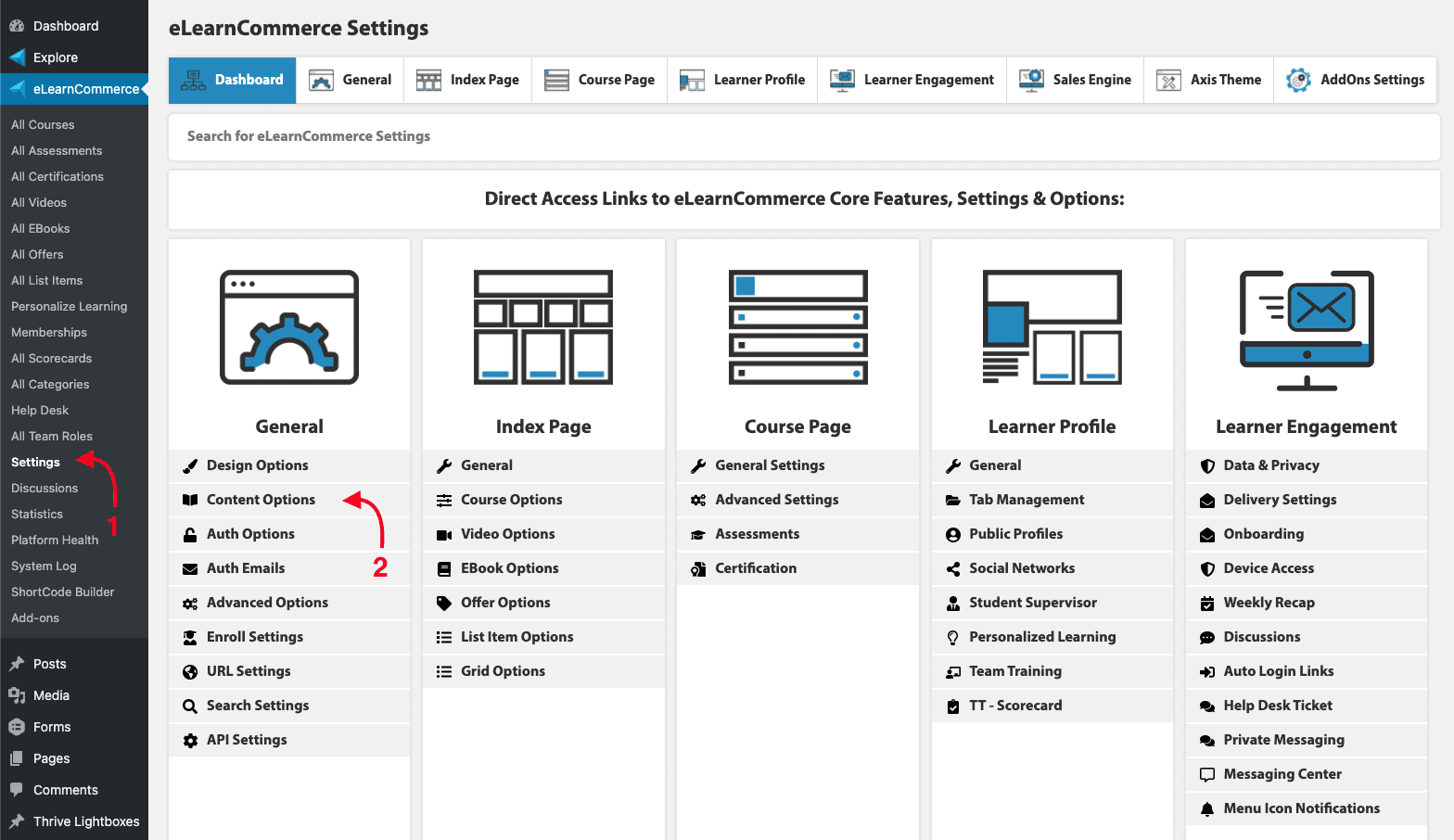
Task: Click the large Index Page grid icon
Action: click(x=543, y=327)
